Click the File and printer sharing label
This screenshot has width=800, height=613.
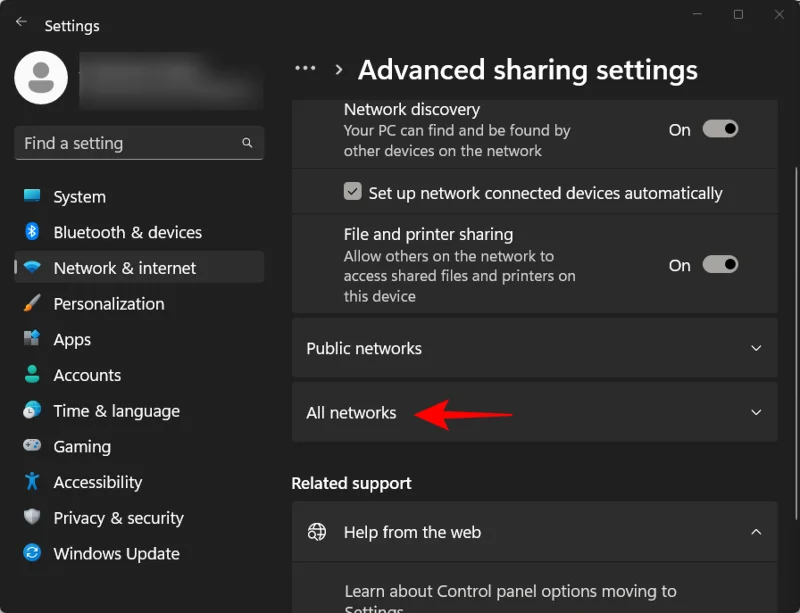click(x=428, y=234)
